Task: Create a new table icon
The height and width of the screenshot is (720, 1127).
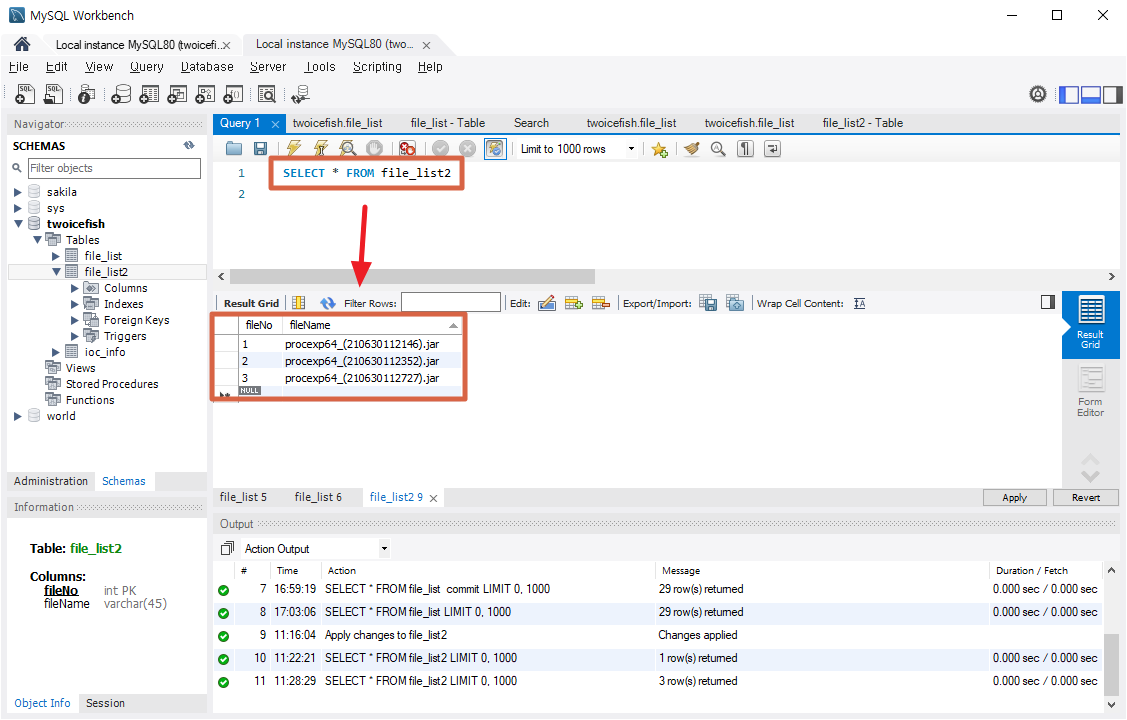Action: (149, 94)
